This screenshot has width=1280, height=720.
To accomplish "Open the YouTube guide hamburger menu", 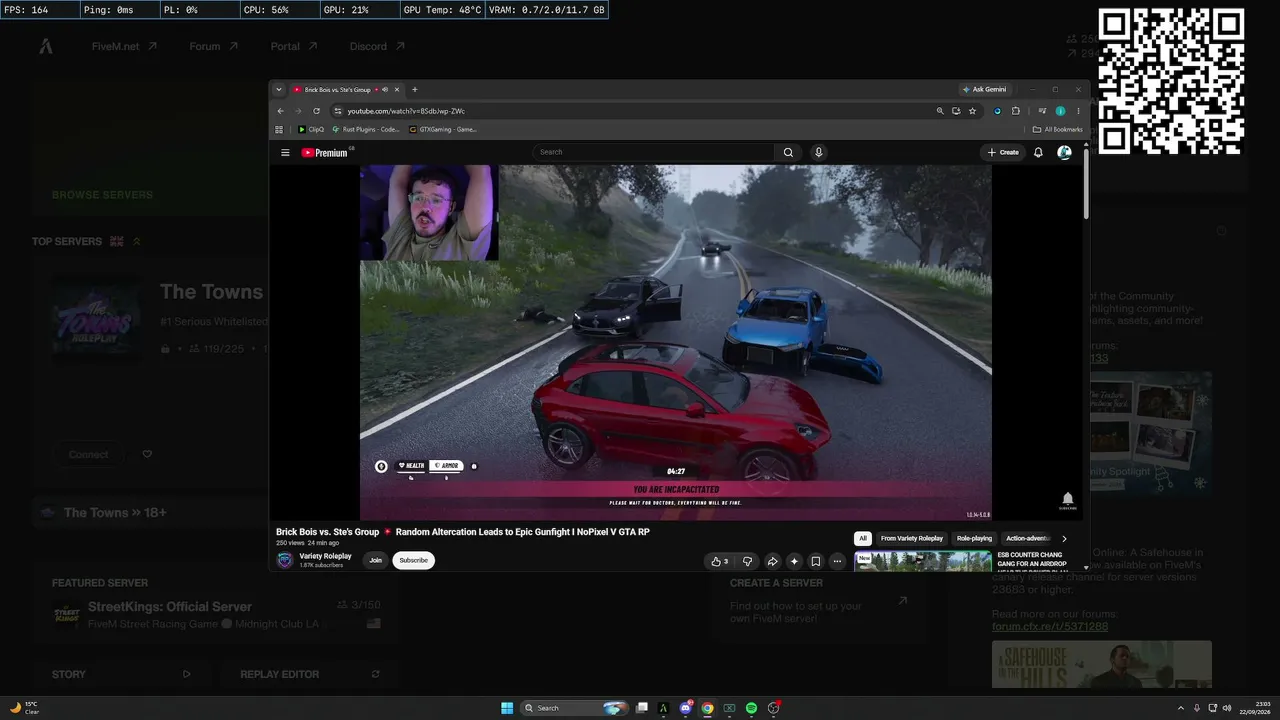I will [285, 153].
